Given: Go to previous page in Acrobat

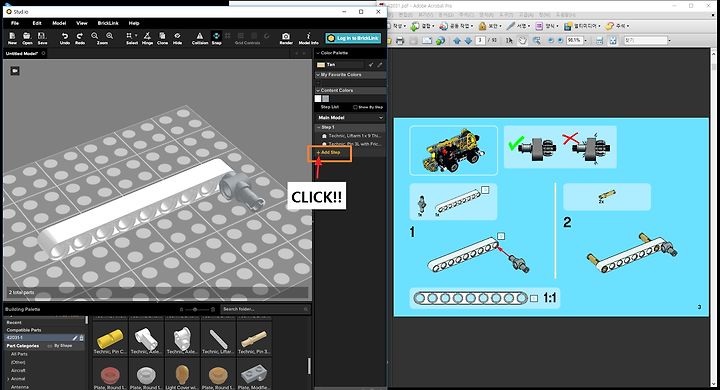Looking at the screenshot, I should pyautogui.click(x=456, y=40).
